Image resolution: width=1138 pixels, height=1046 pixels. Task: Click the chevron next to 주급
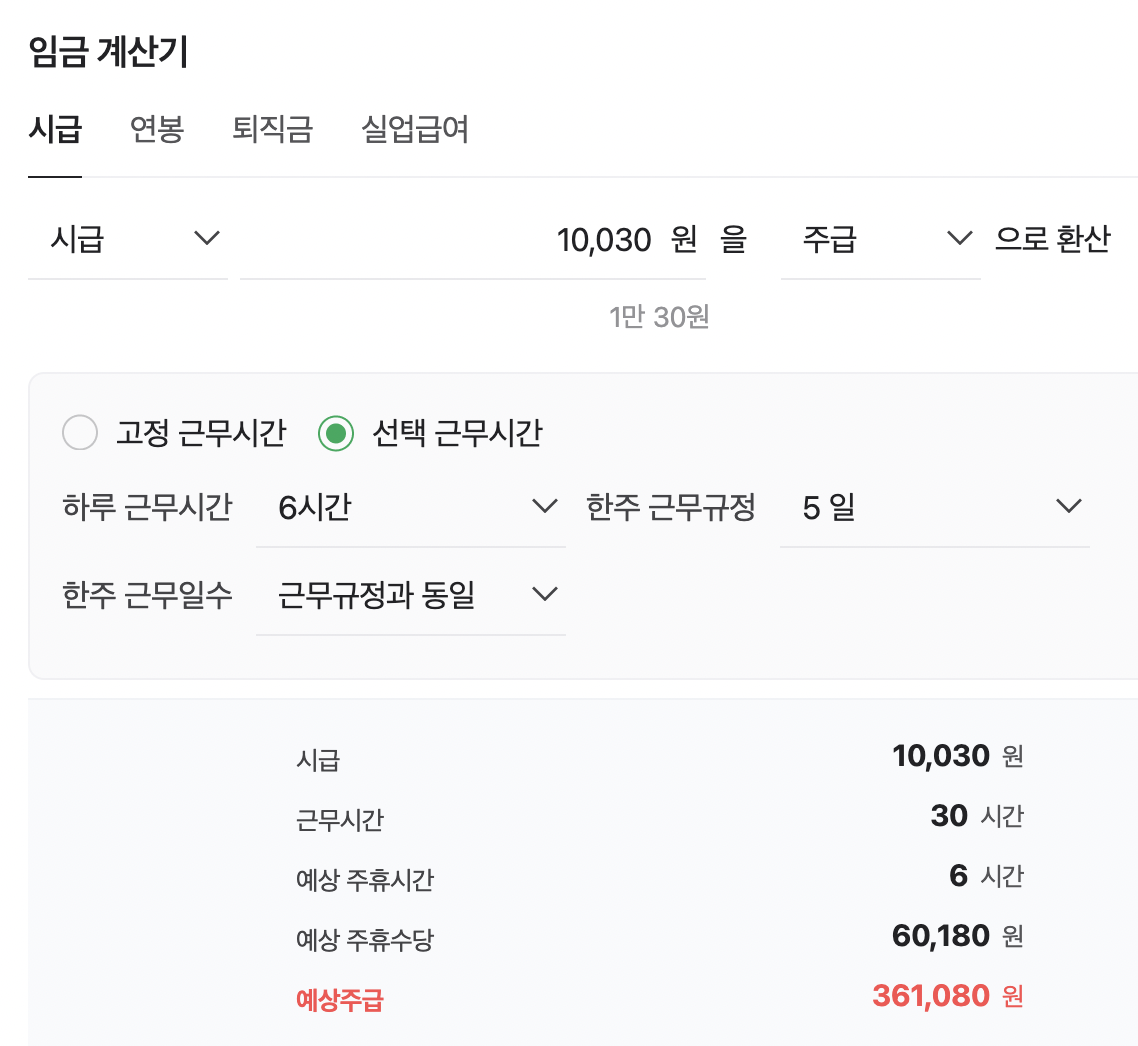[959, 239]
